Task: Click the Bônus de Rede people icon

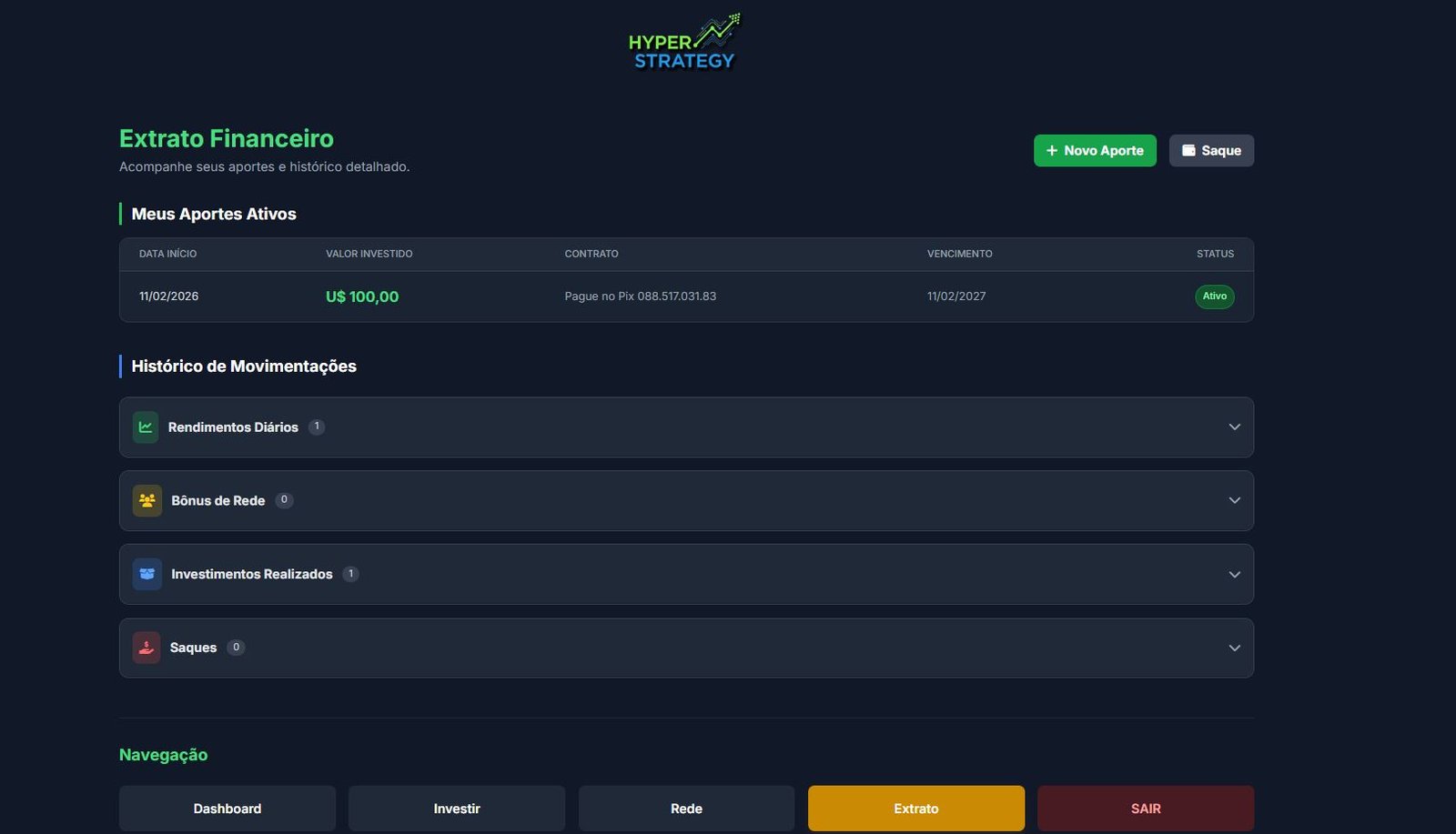Action: click(147, 500)
